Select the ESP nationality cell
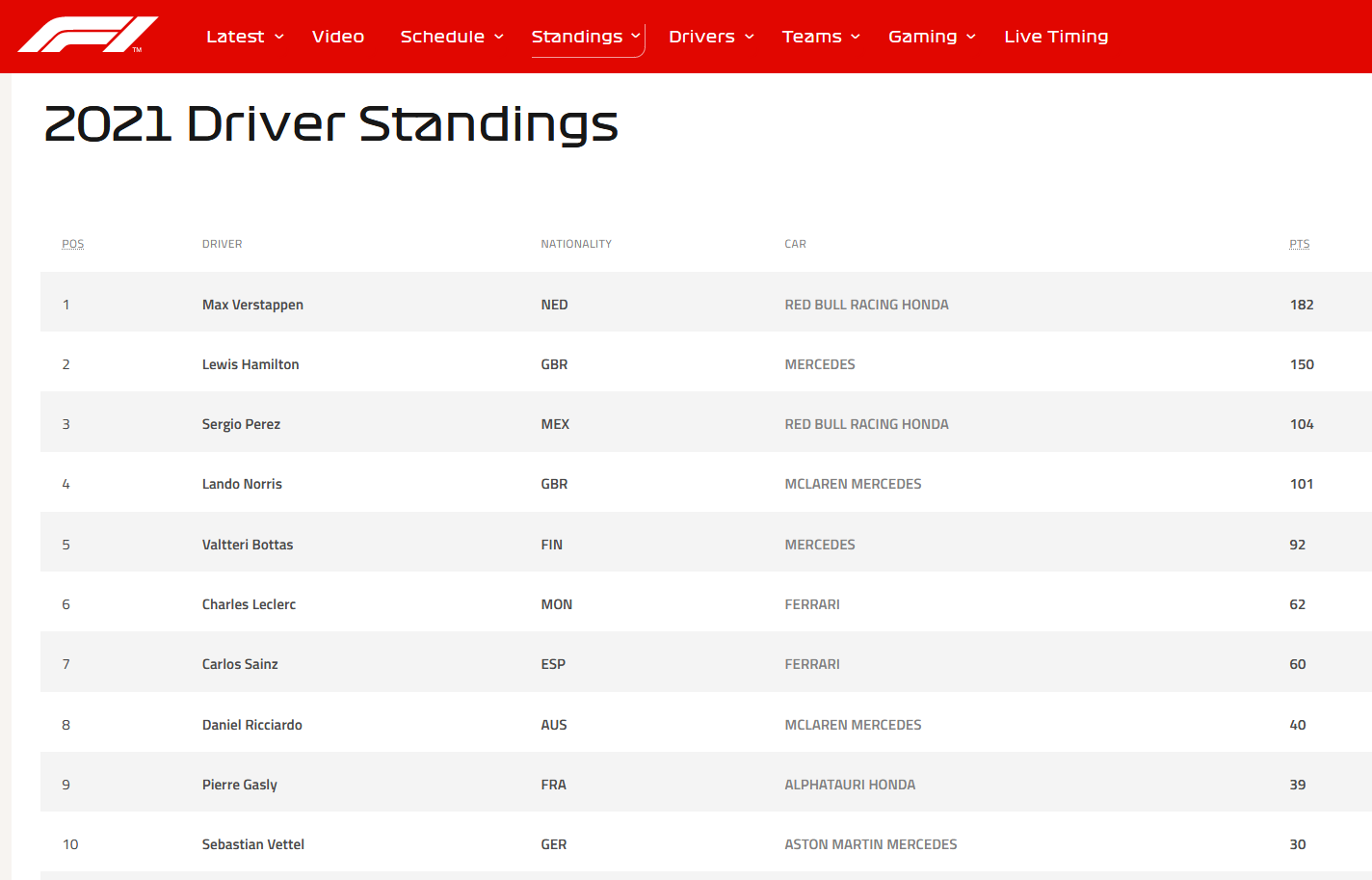This screenshot has height=880, width=1372. click(x=553, y=664)
